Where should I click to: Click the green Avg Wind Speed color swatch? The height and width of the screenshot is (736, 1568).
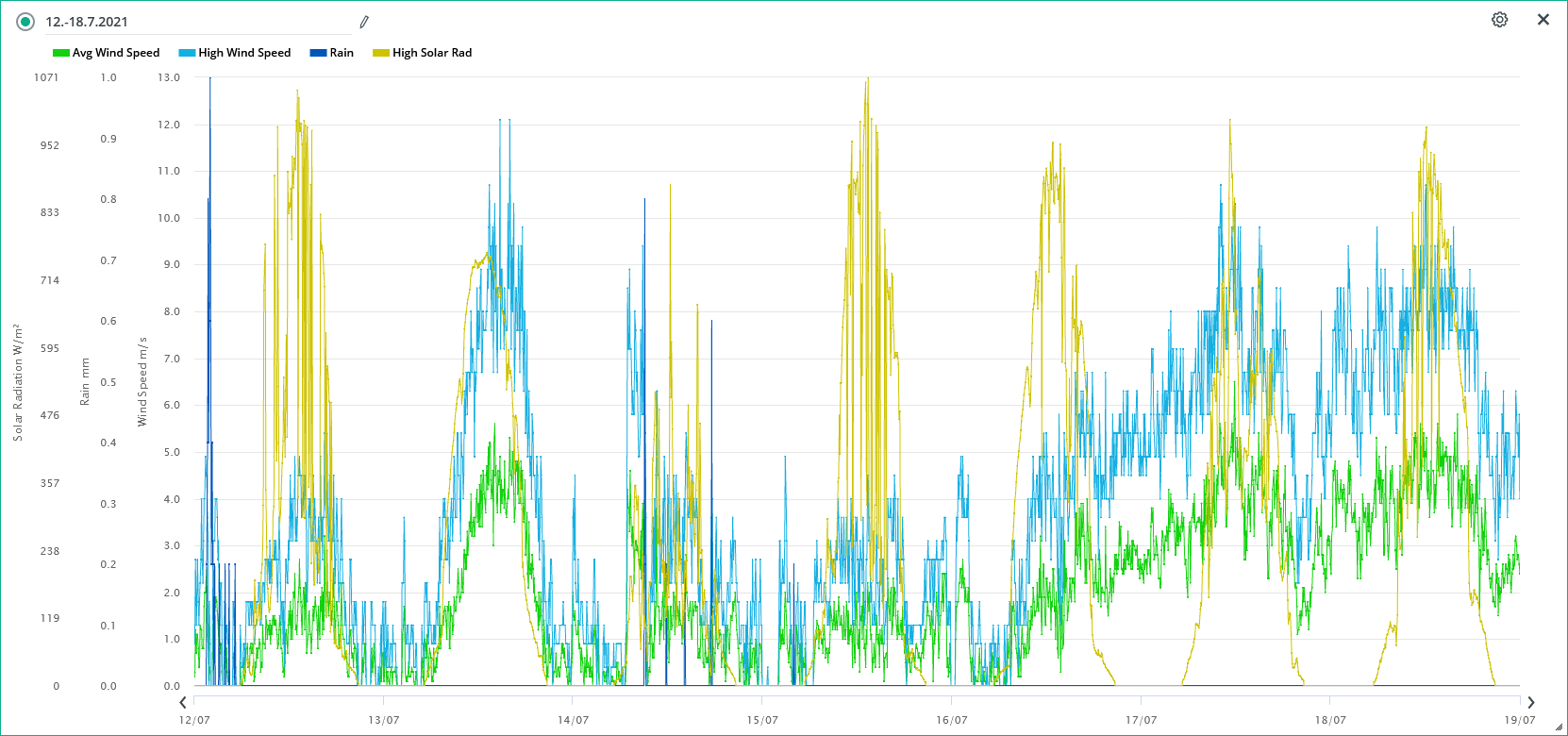tap(61, 53)
